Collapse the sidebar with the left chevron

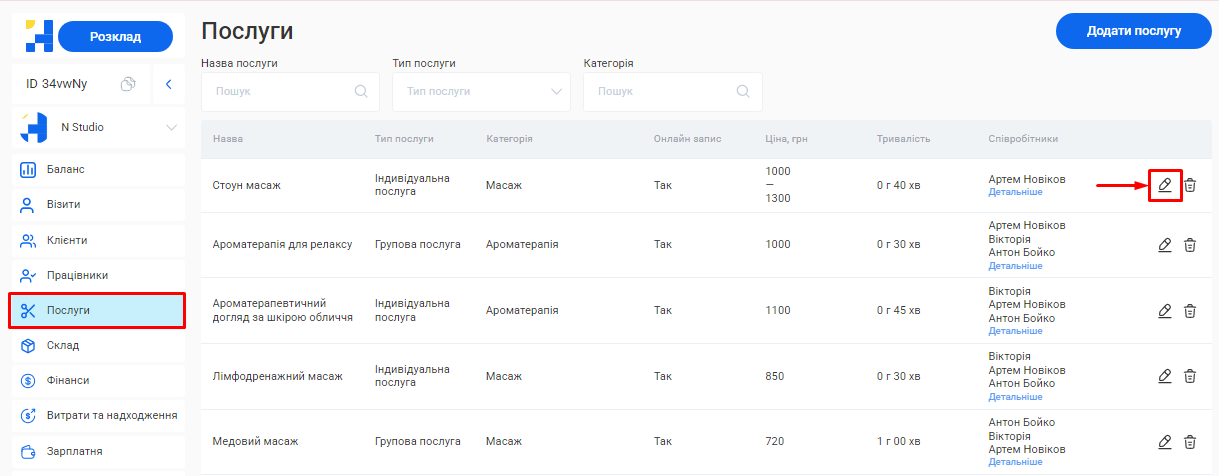coord(169,84)
